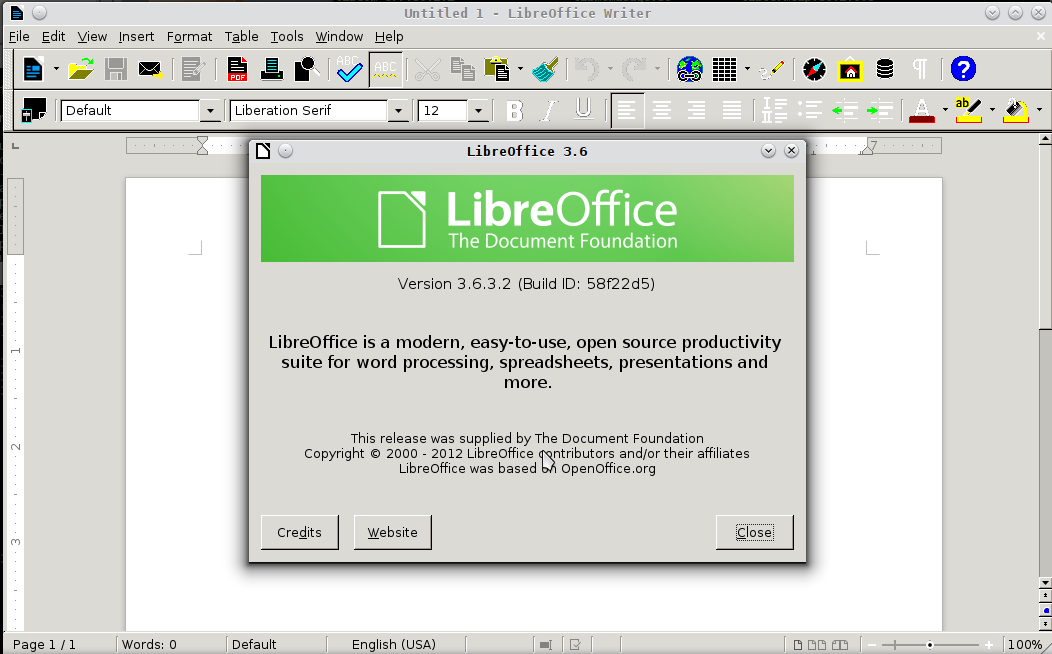Viewport: 1052px width, 654px height.
Task: Enable centered paragraph alignment
Action: (661, 110)
